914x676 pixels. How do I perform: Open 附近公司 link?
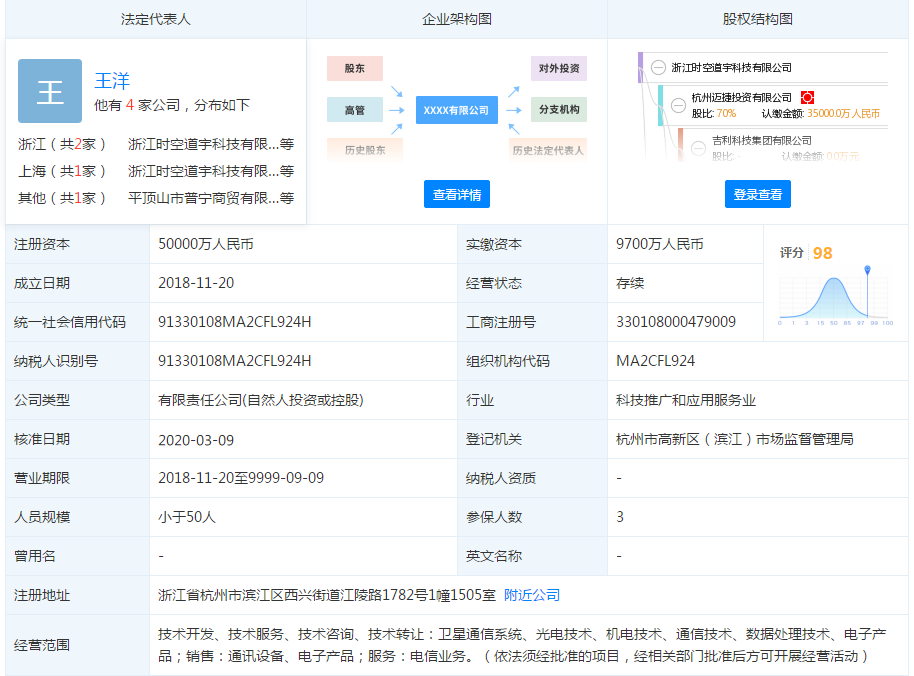click(x=532, y=595)
